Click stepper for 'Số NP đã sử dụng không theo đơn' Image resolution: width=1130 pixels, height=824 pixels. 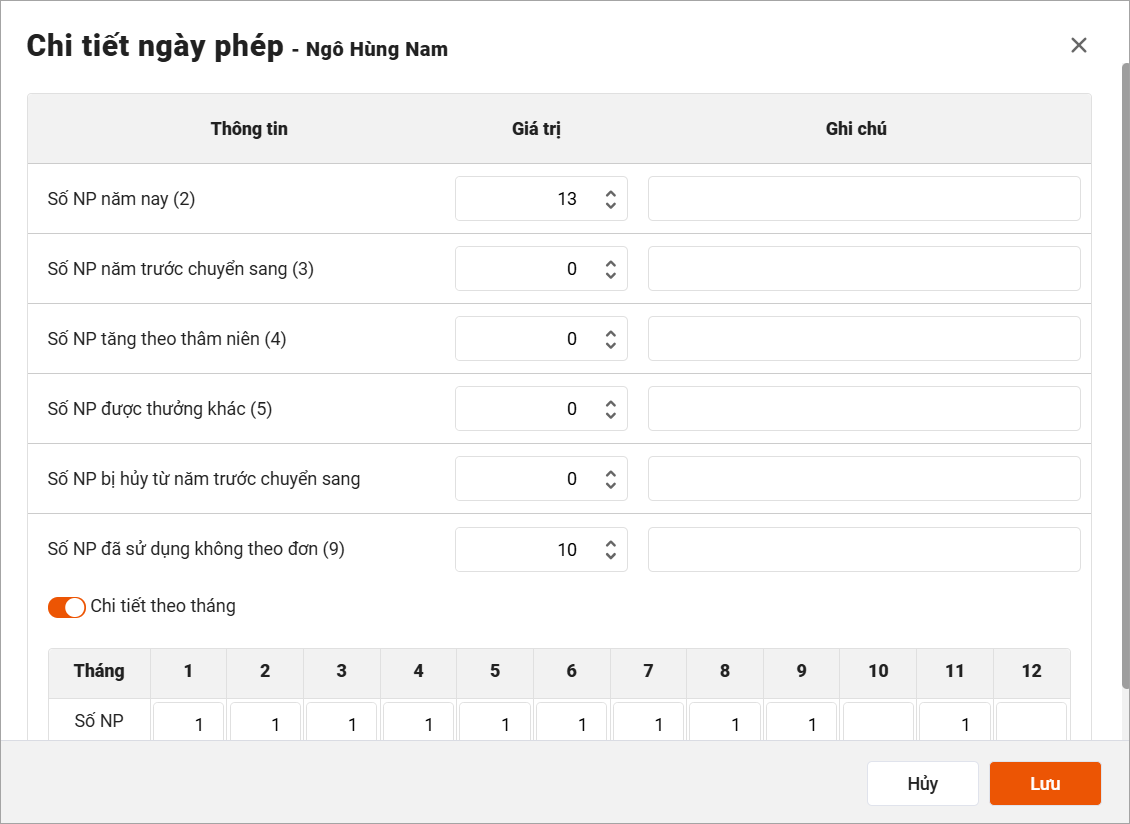tap(610, 549)
